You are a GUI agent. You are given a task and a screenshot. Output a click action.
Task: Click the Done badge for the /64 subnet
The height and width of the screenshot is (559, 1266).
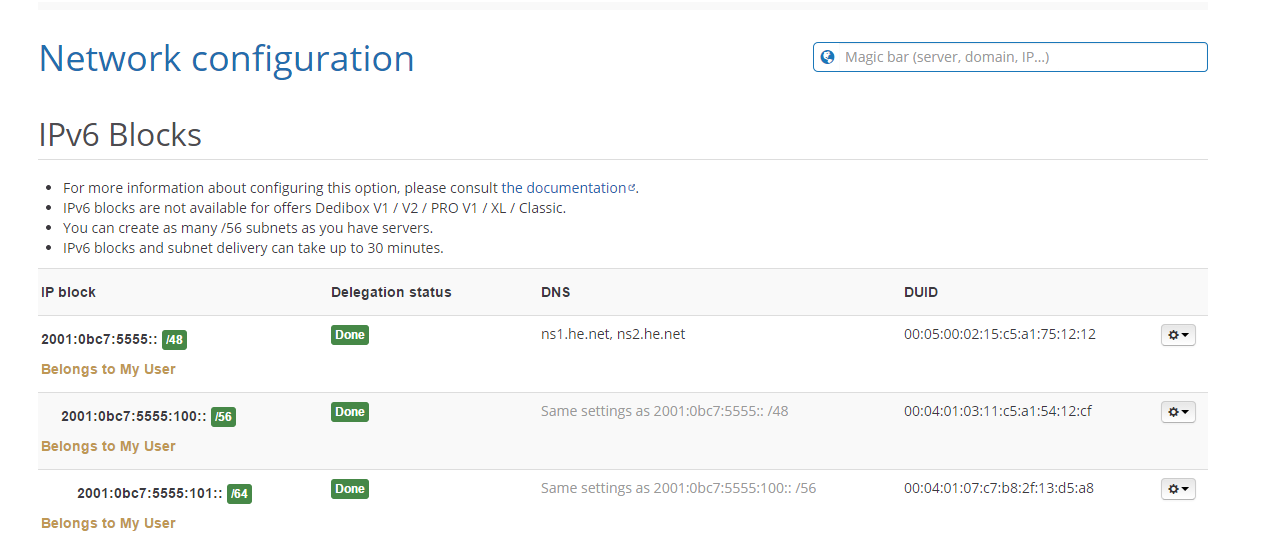[x=350, y=489]
